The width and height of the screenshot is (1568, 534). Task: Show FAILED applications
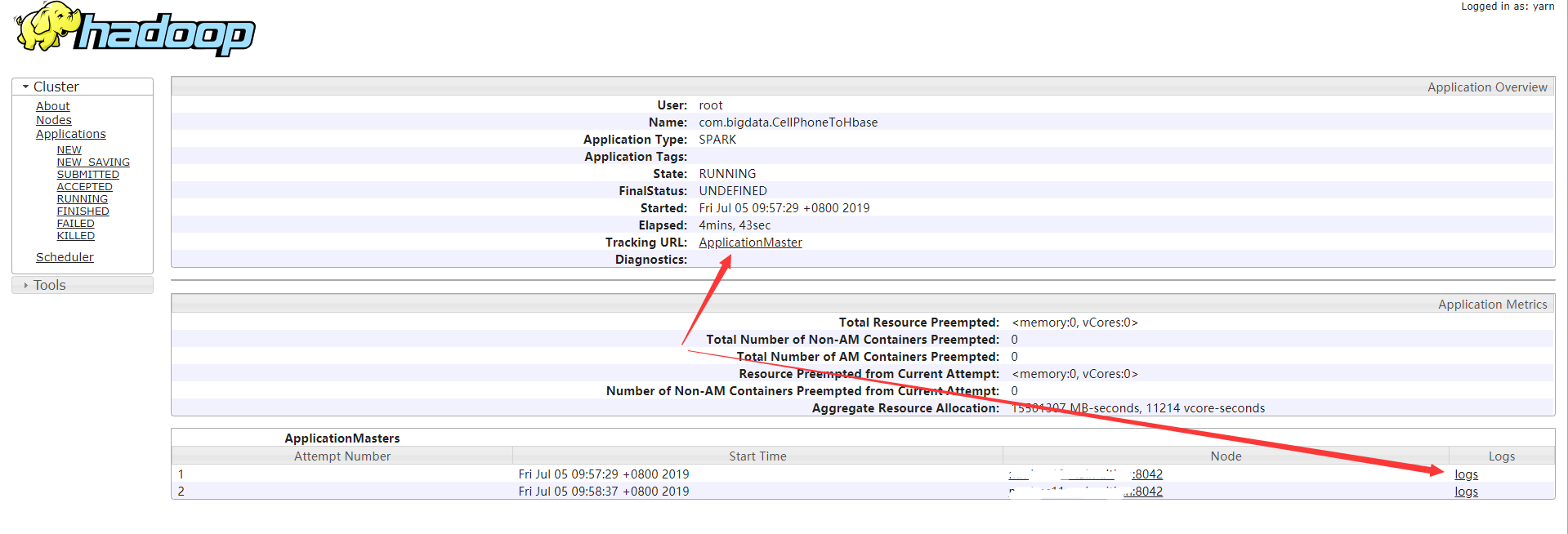click(x=76, y=224)
